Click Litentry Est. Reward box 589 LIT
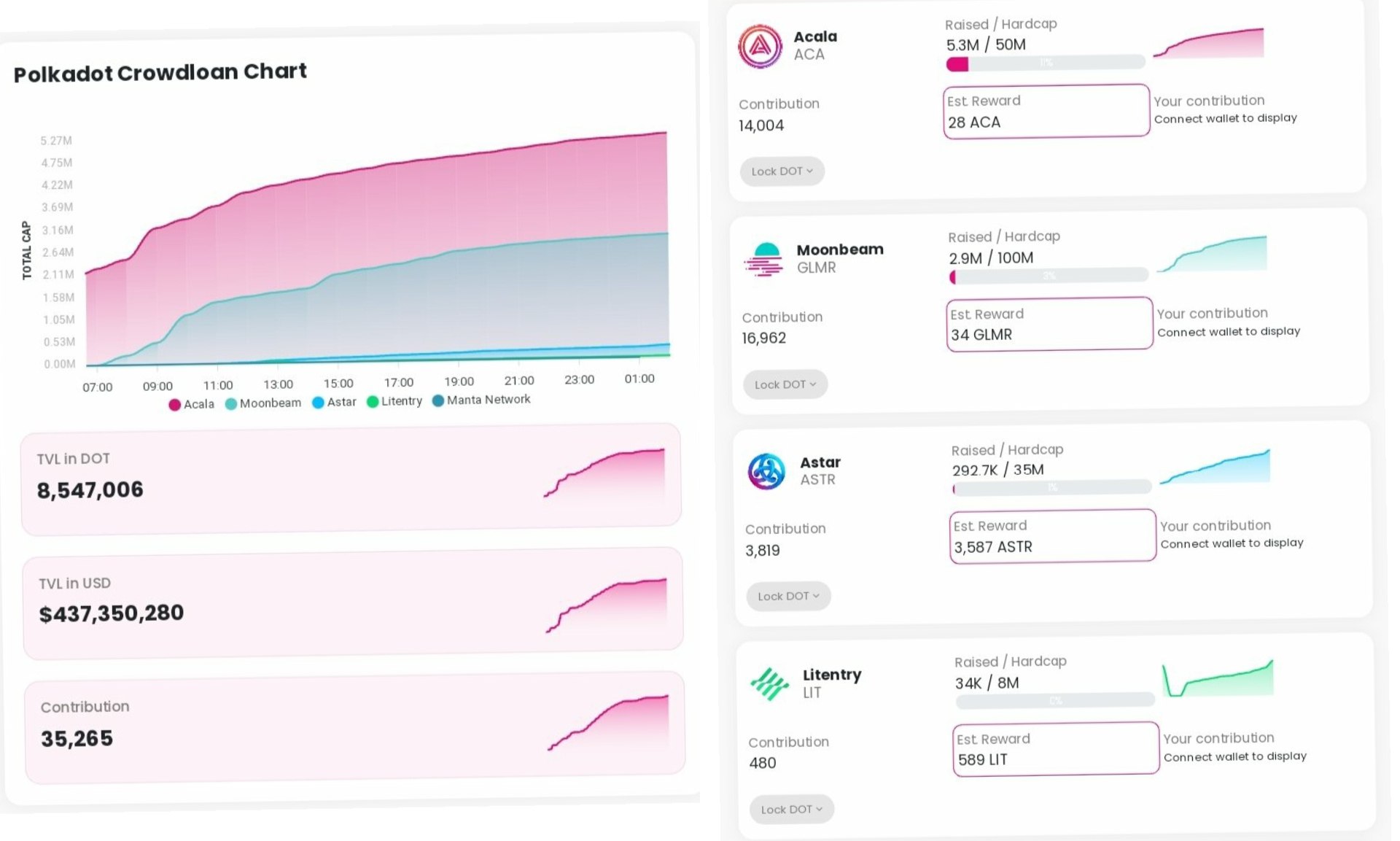The width and height of the screenshot is (1400, 841). click(x=1056, y=748)
